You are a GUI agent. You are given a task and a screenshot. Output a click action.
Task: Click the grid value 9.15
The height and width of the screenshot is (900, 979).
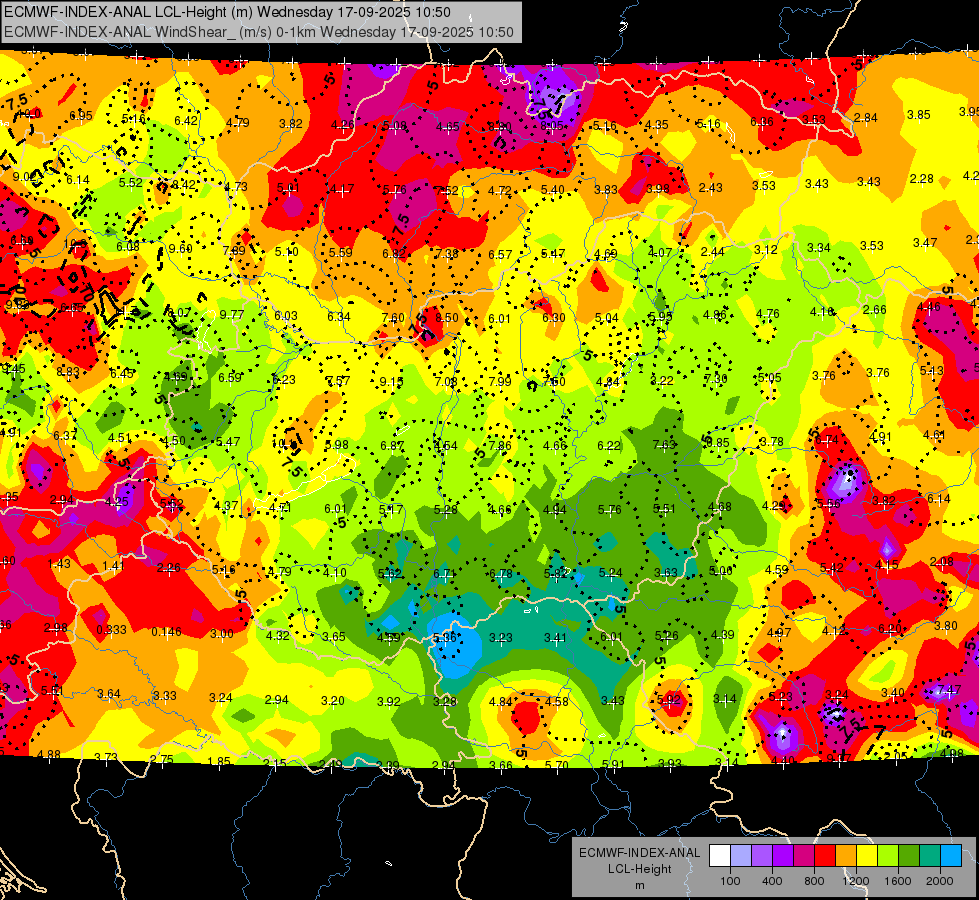click(391, 381)
